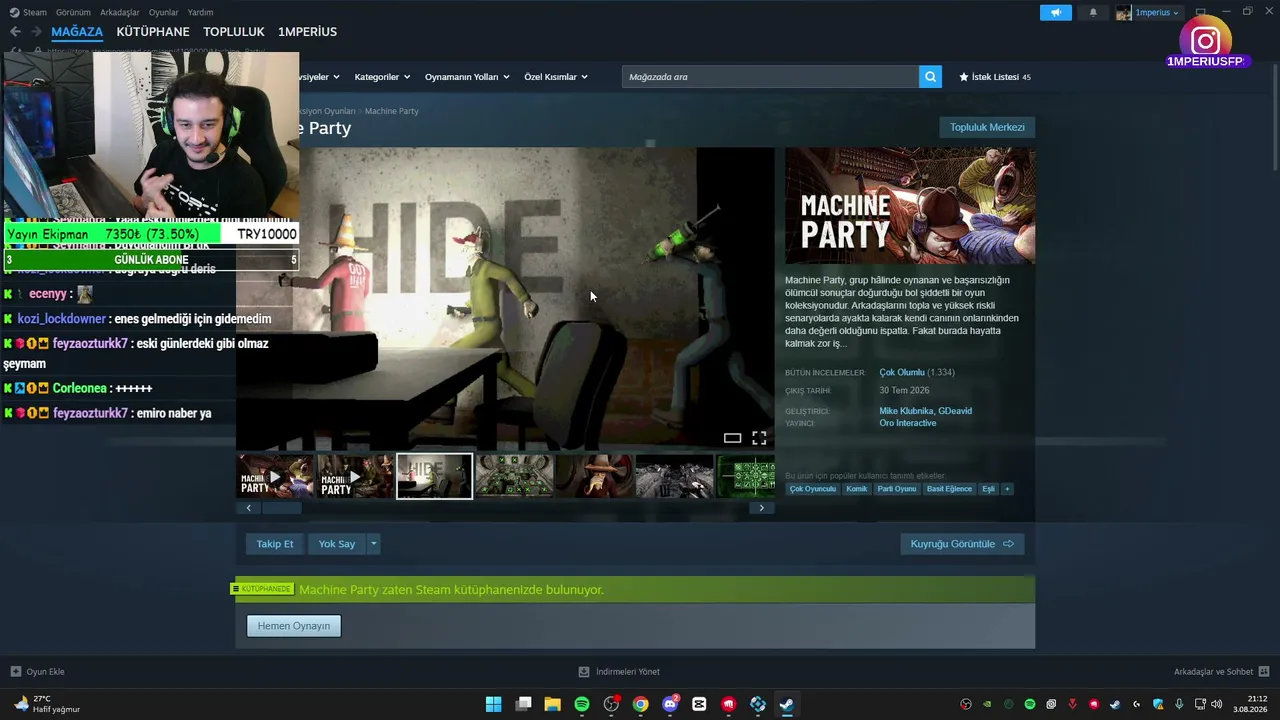Go back with the navigation arrow

tap(15, 32)
